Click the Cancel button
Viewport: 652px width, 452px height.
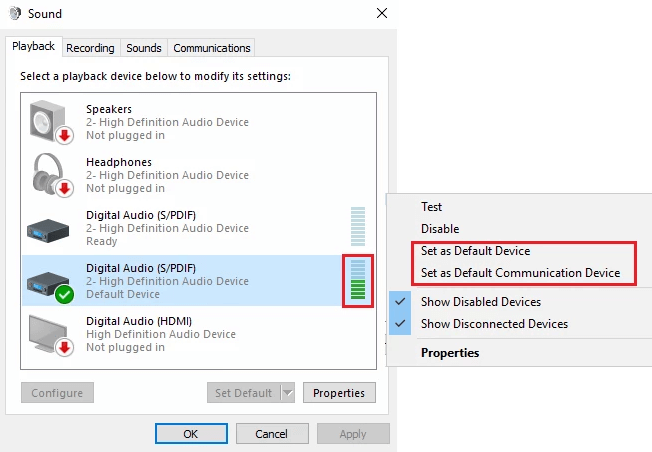pos(271,434)
